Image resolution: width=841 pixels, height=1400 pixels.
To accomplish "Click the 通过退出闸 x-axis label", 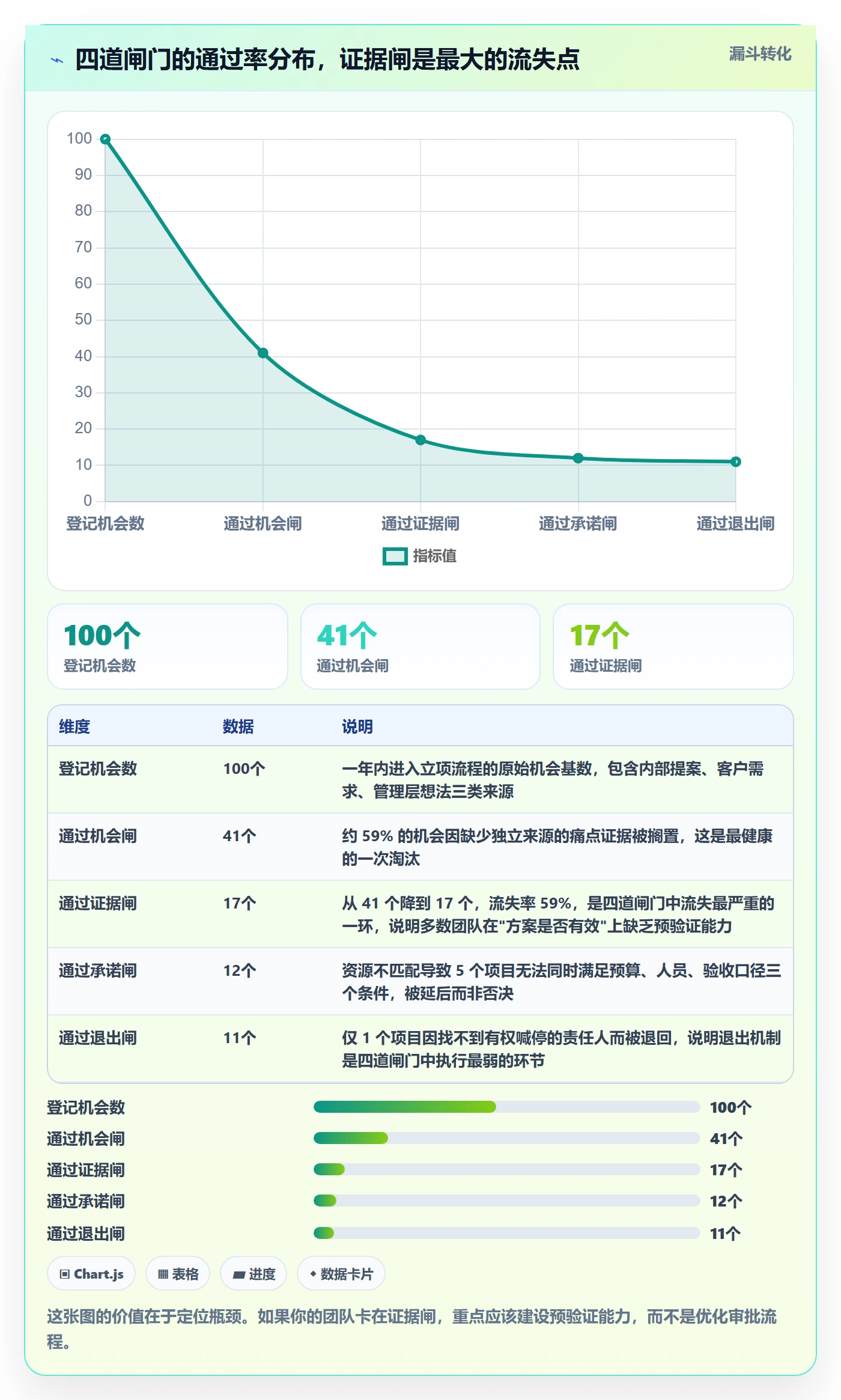I will coord(736,523).
